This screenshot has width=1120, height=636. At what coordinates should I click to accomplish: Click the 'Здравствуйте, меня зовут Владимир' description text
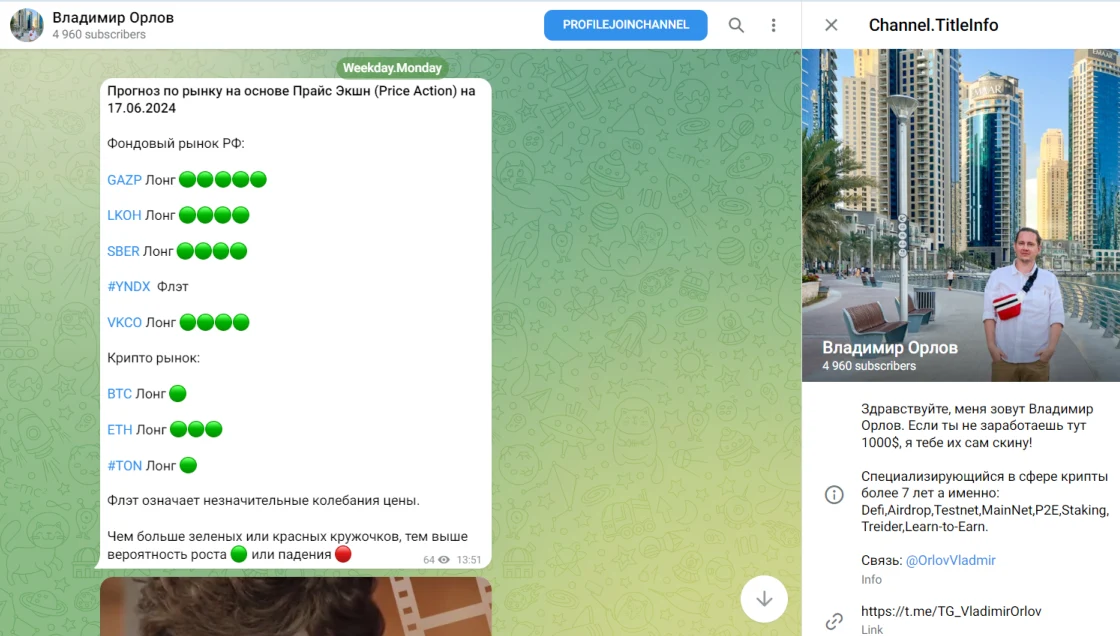(x=976, y=426)
